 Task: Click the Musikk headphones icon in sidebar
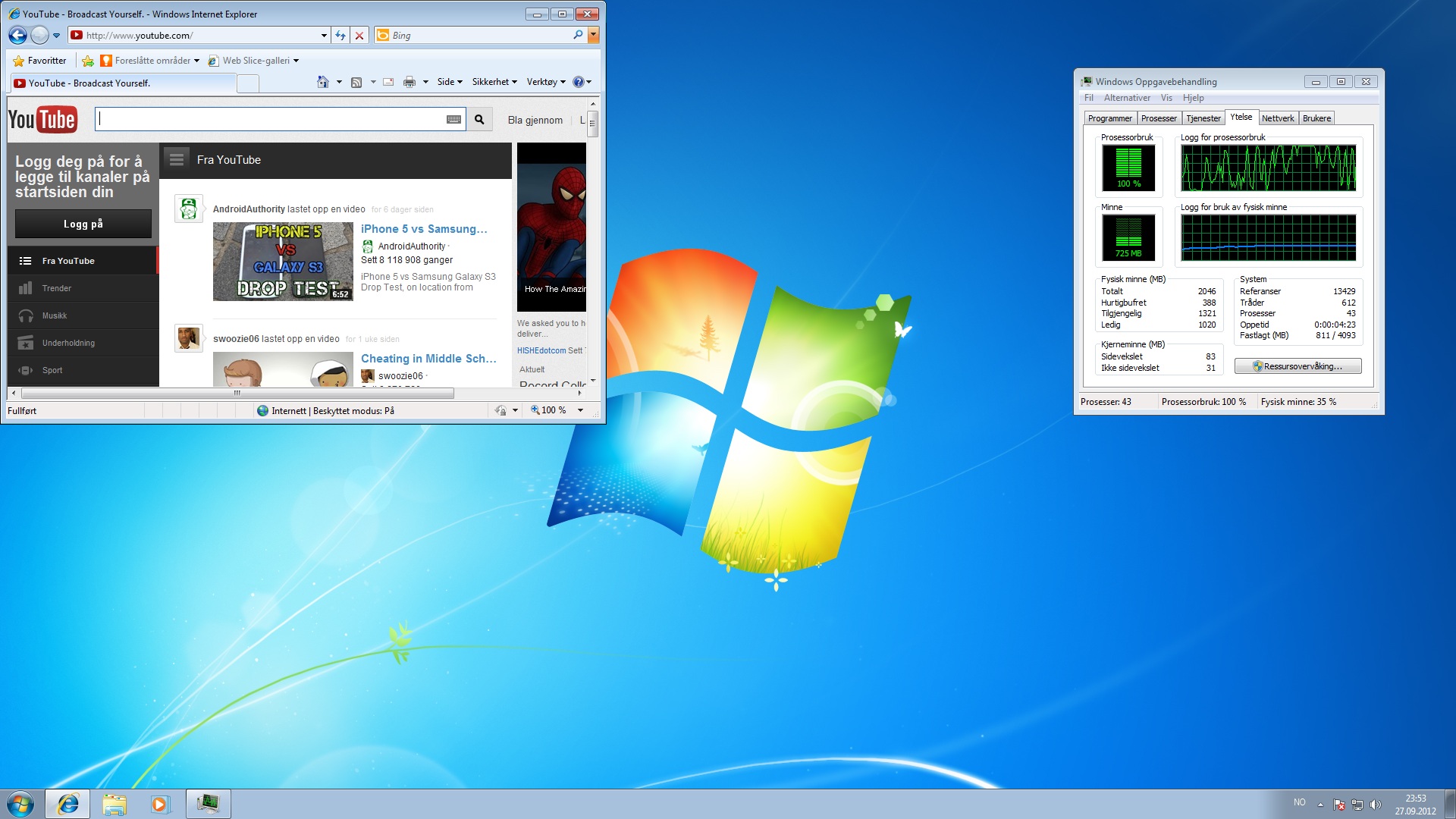[x=26, y=315]
